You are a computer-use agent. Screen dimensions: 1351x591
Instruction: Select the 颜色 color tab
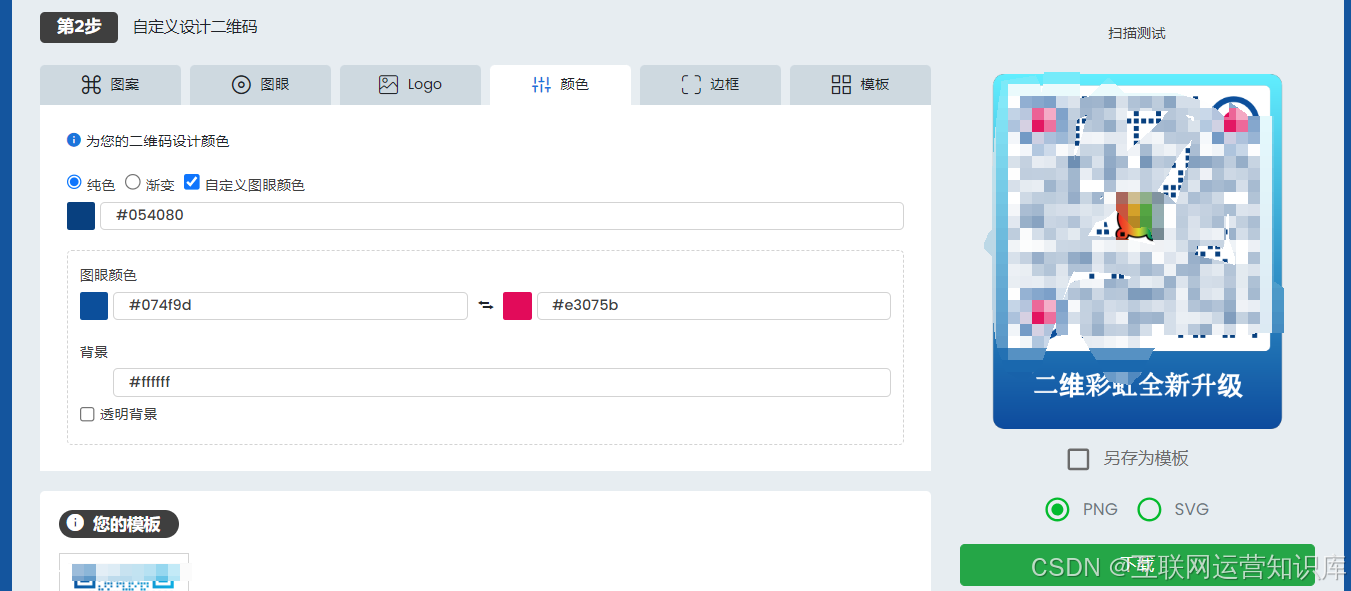tap(560, 85)
